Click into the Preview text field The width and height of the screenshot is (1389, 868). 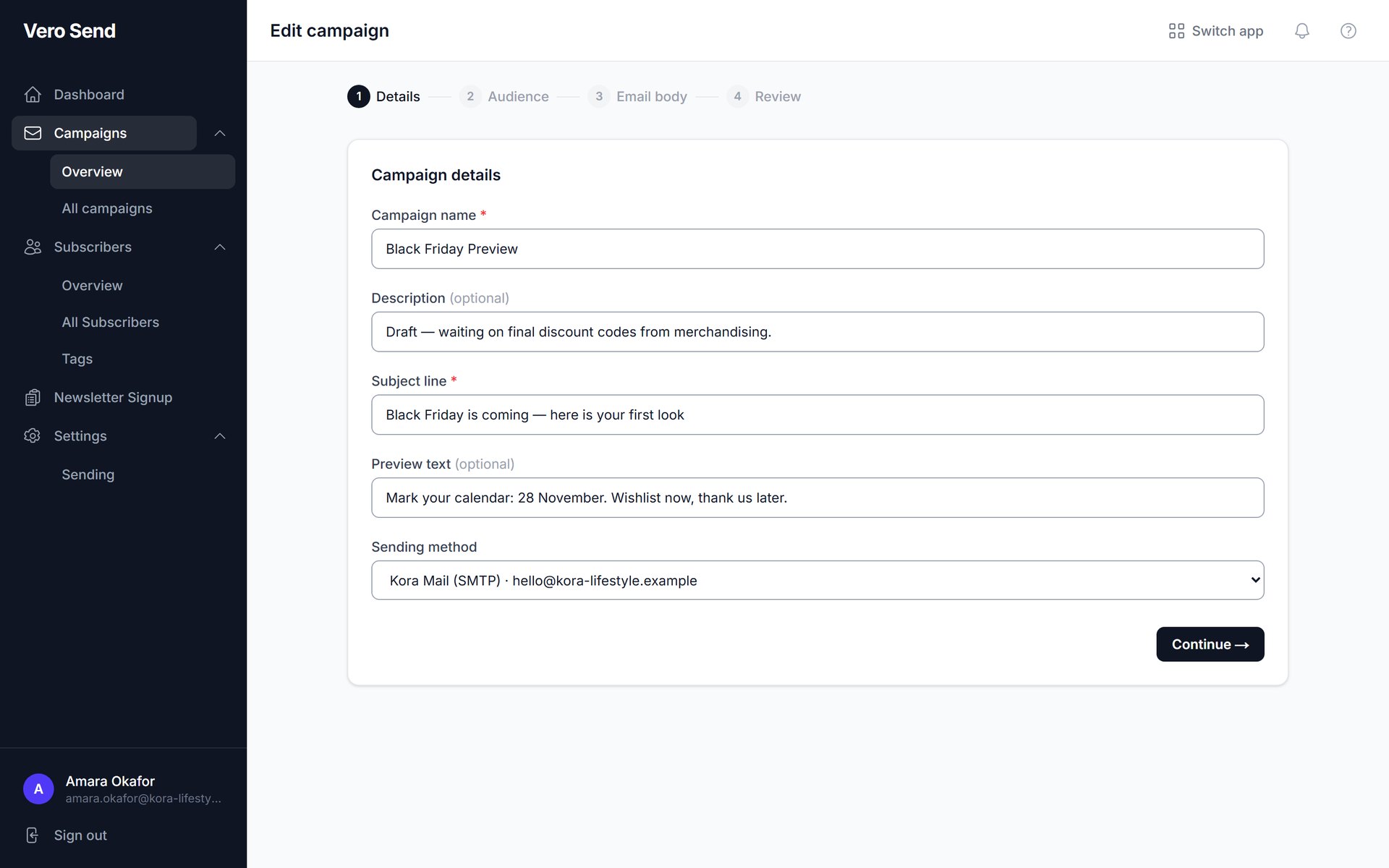click(x=817, y=498)
